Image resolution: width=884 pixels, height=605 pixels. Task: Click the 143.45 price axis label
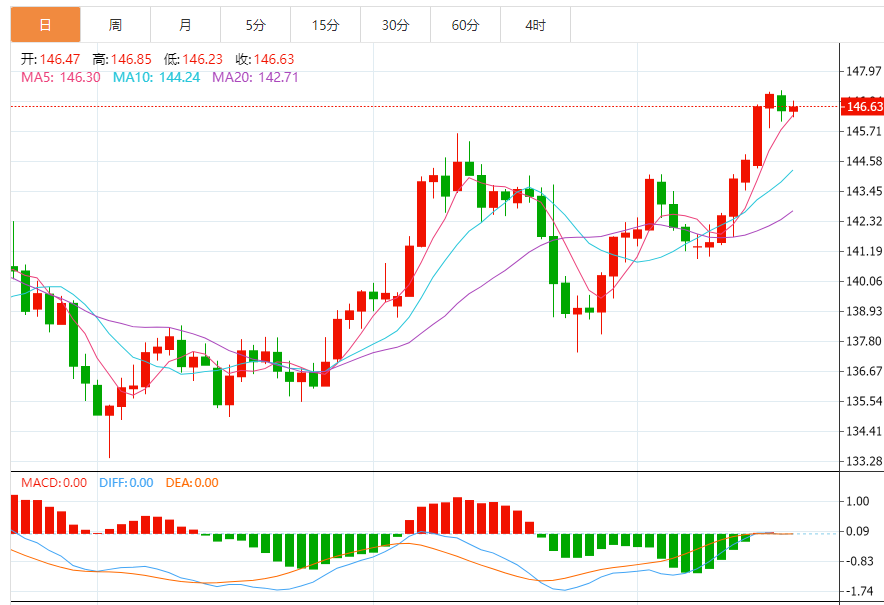pos(864,191)
